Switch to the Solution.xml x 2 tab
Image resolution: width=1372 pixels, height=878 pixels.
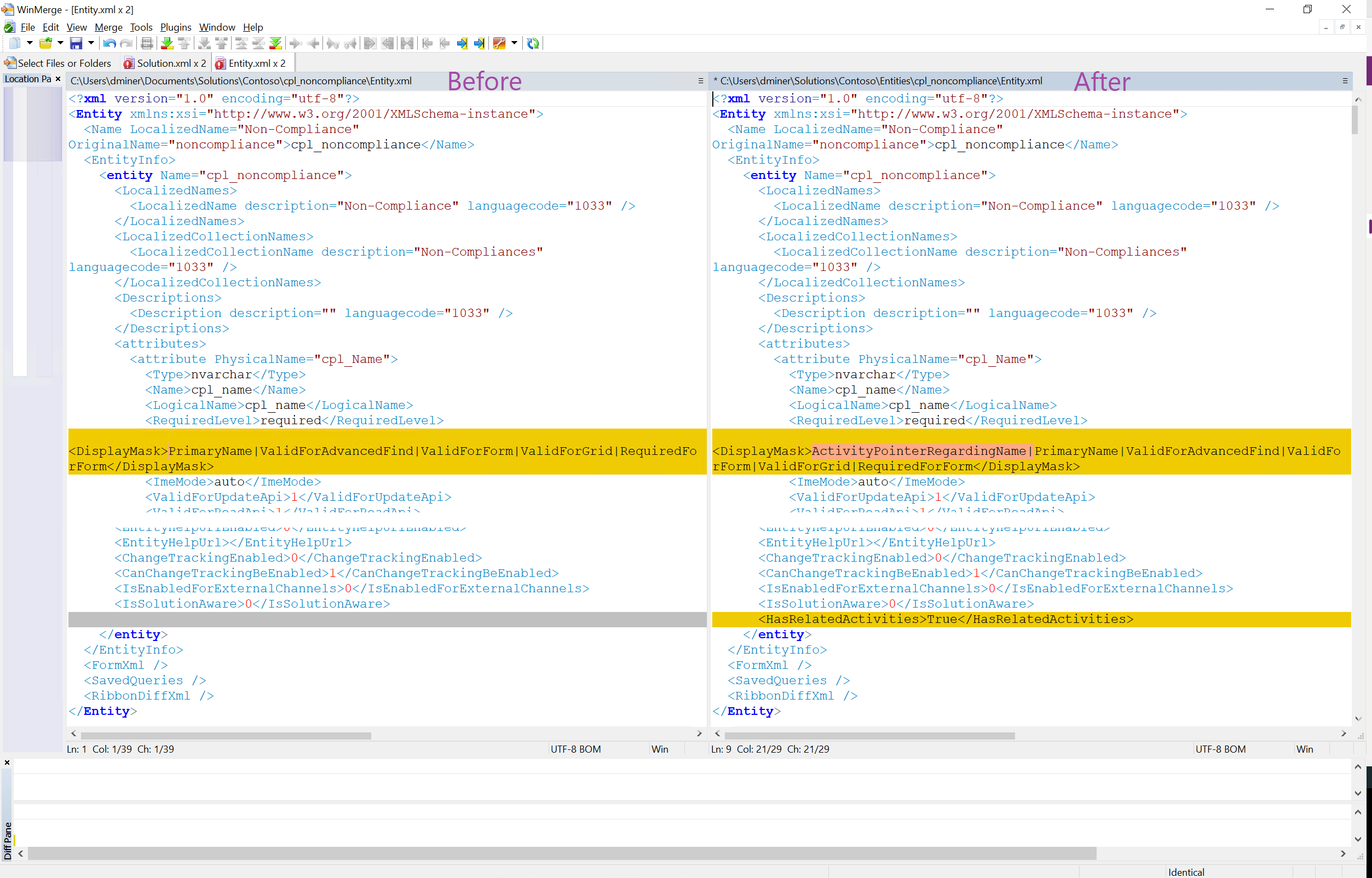165,63
